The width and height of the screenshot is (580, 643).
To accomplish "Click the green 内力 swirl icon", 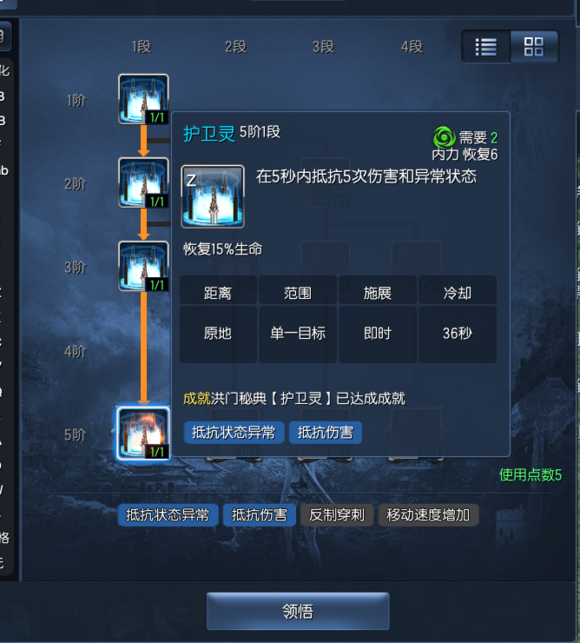I will click(x=444, y=137).
